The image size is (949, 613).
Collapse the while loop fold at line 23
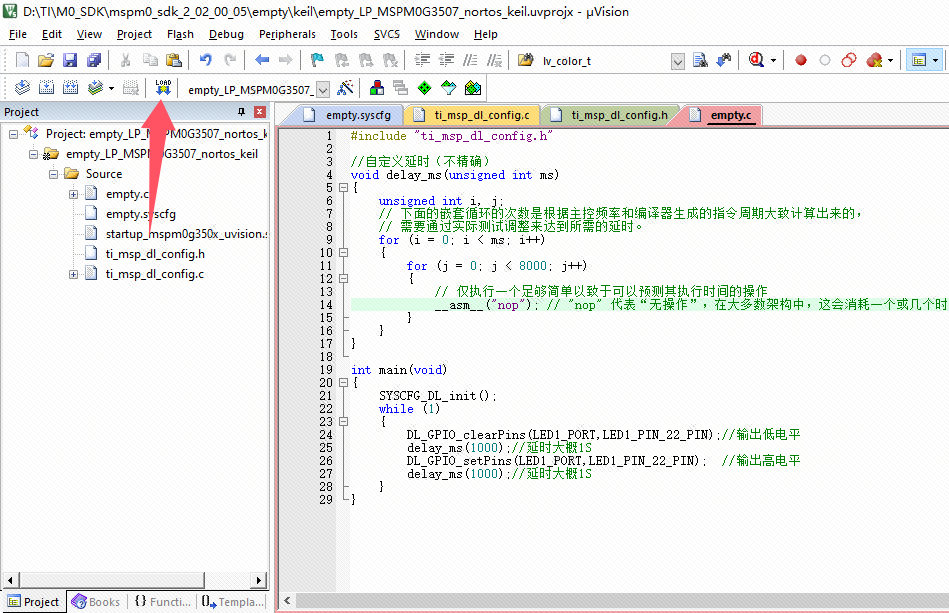[x=343, y=422]
